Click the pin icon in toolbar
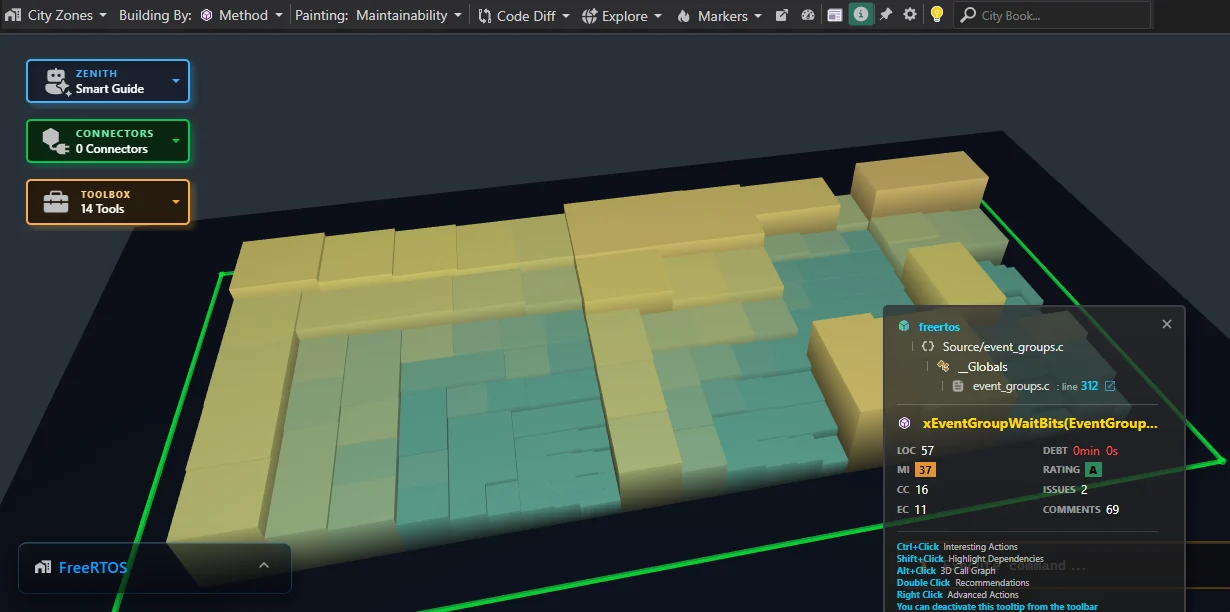Viewport: 1230px width, 612px height. pos(886,15)
